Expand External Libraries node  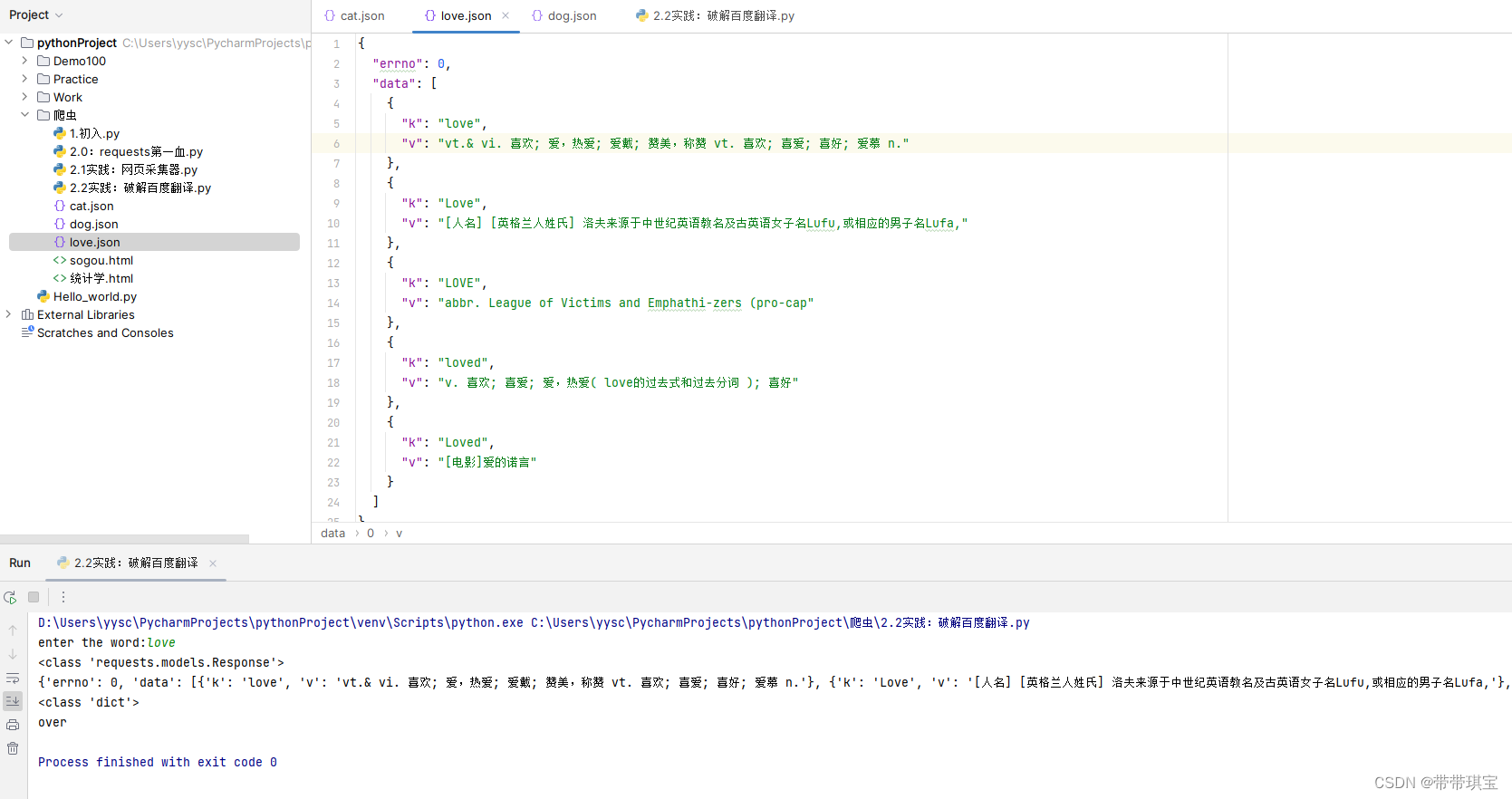[9, 314]
